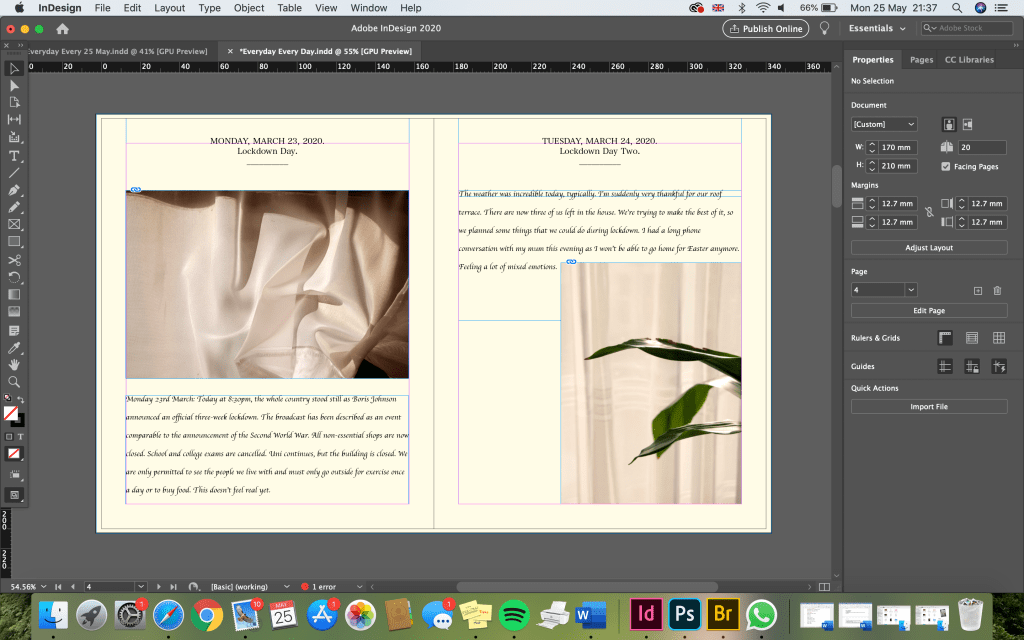Image resolution: width=1024 pixels, height=640 pixels.
Task: Expand the Page number dropdown in Properties
Action: point(910,290)
